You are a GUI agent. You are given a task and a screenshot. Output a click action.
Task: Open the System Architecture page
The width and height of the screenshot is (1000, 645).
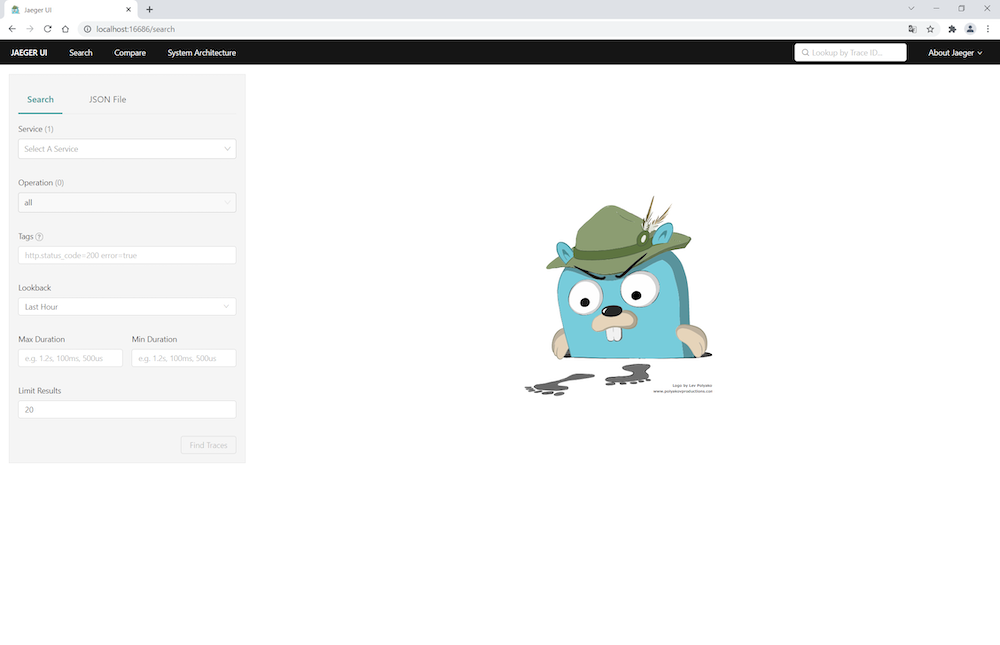pyautogui.click(x=202, y=52)
